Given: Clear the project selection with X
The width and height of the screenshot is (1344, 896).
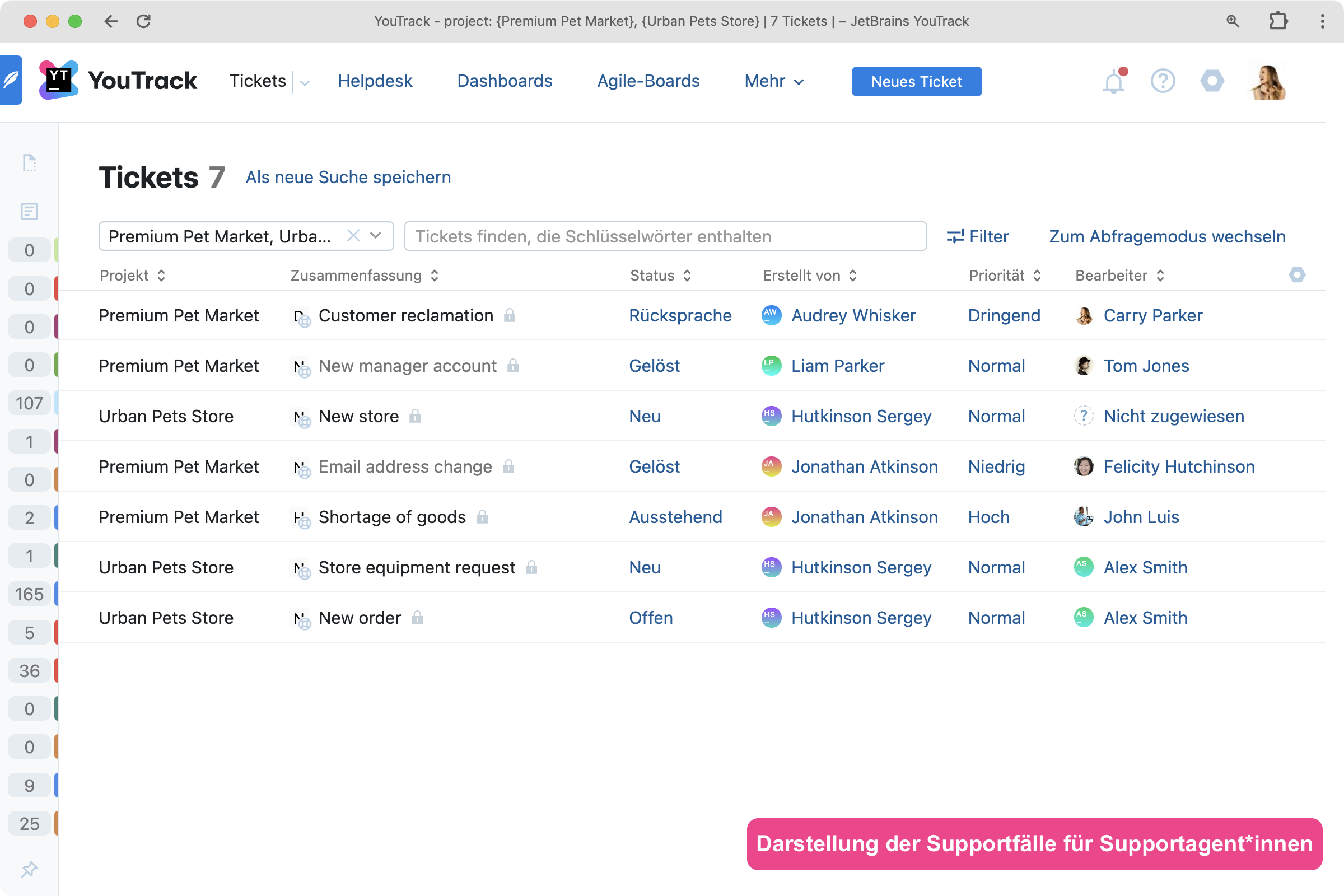Looking at the screenshot, I should 353,235.
